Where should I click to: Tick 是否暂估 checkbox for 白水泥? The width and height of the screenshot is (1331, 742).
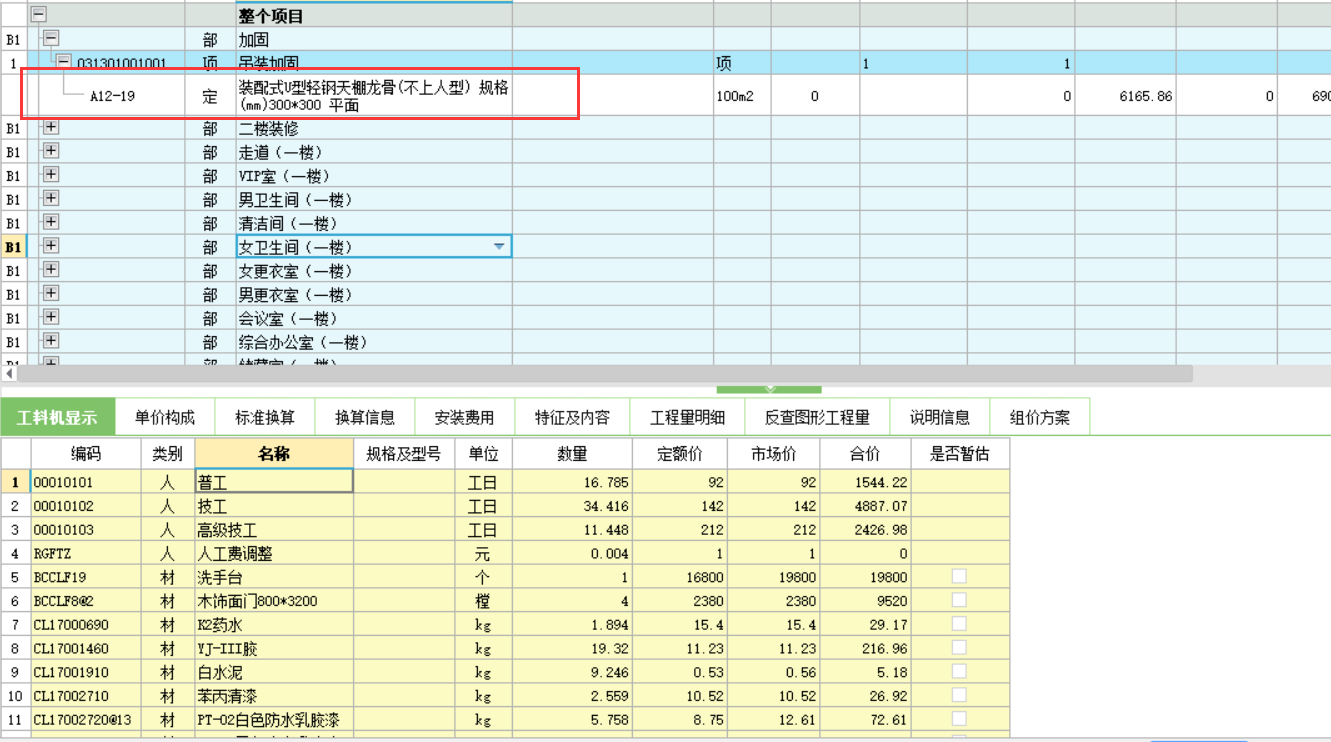[959, 671]
